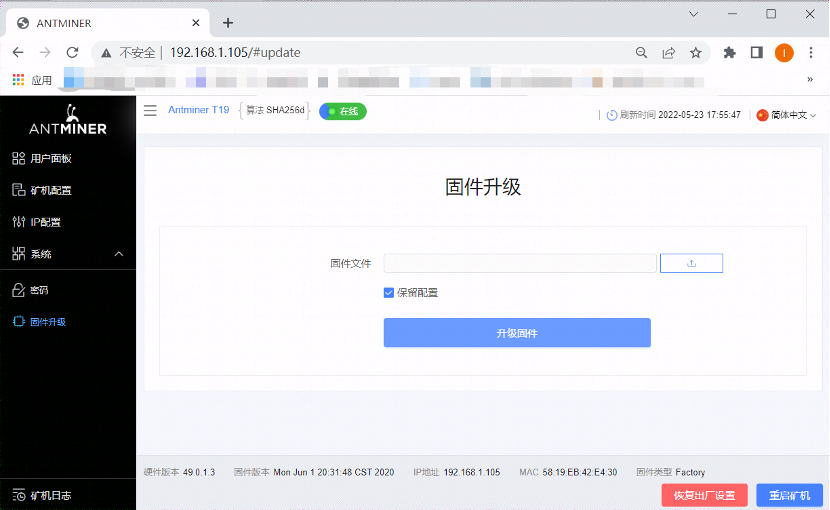Screen dimensions: 830x510
Task: Click the address bar URL 192.168.1.105/#update
Action: point(235,52)
